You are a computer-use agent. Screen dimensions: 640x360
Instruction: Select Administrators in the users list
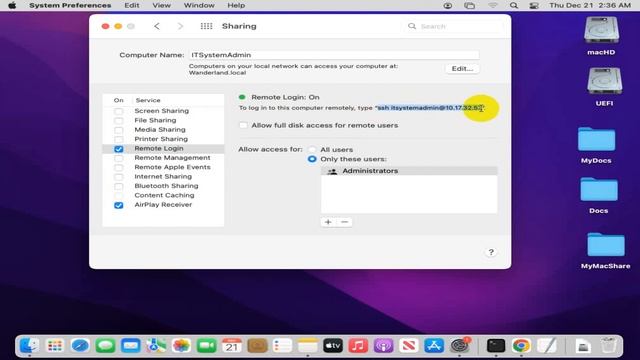click(409, 171)
